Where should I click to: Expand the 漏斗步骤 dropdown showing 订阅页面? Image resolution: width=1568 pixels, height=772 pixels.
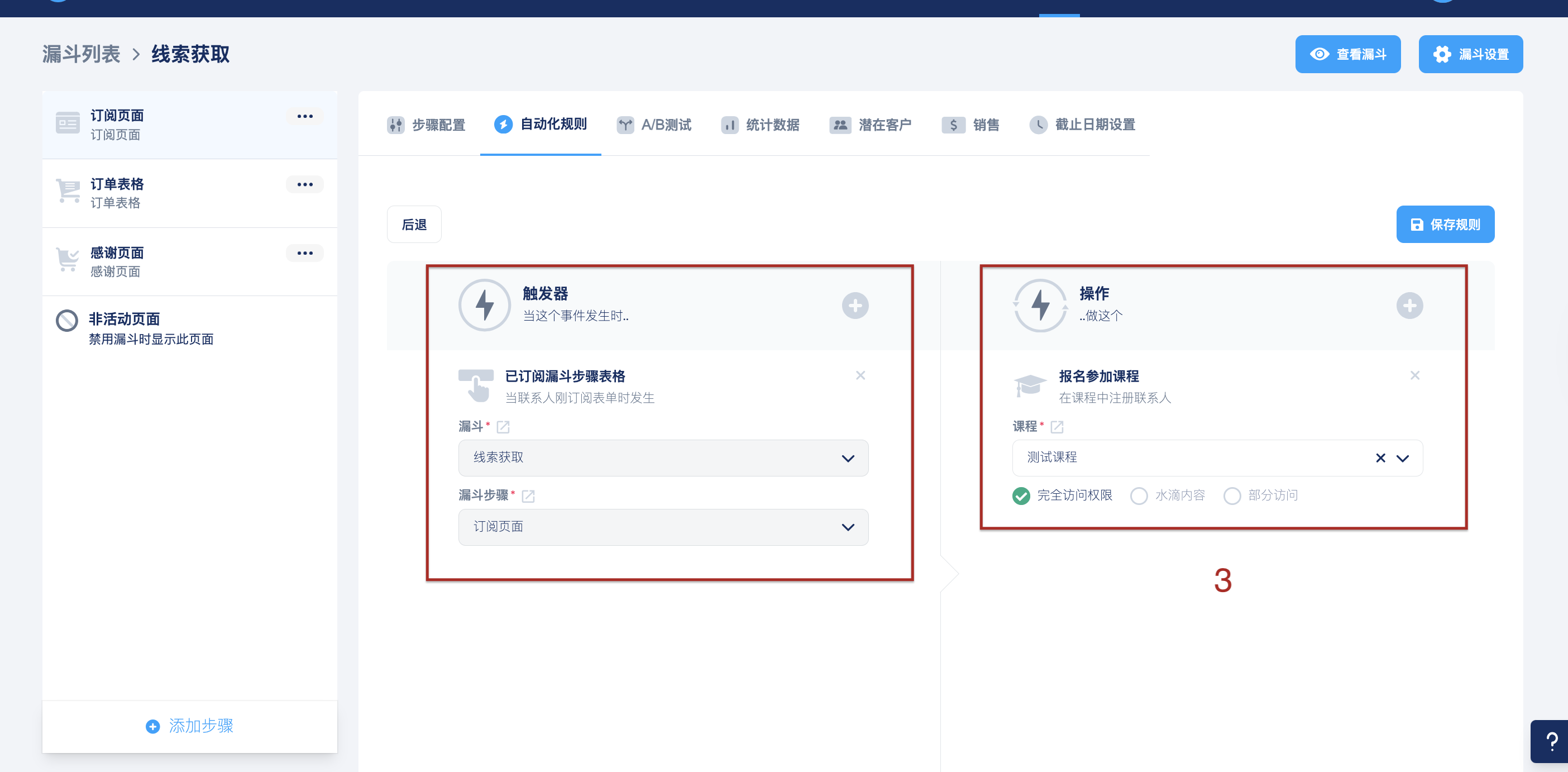coord(663,527)
